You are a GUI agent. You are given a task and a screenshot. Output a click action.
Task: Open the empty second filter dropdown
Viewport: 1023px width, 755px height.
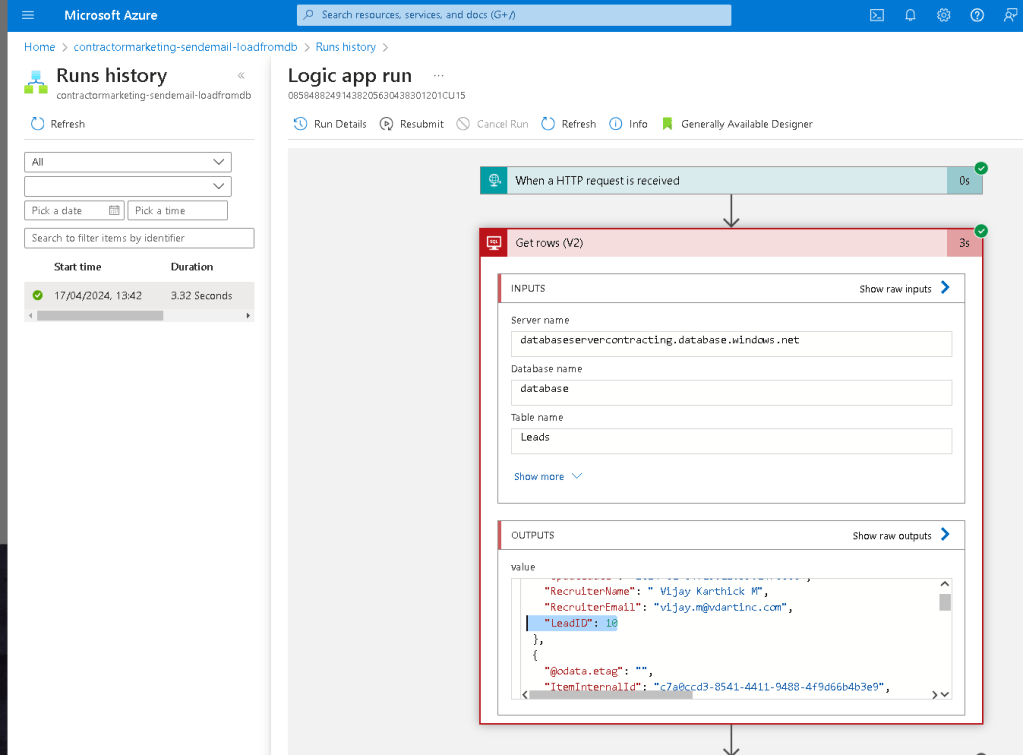128,187
